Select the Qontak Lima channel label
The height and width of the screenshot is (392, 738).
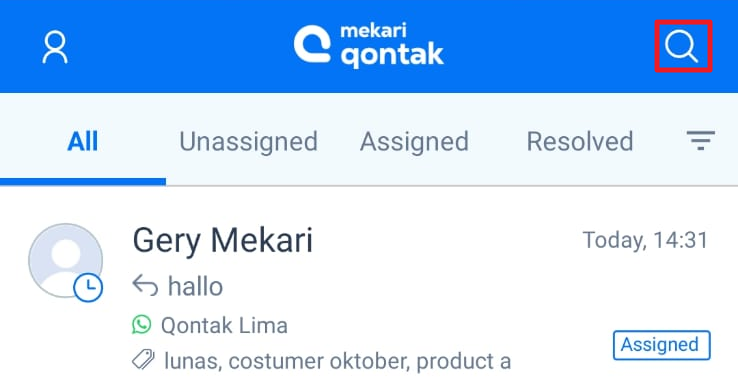click(224, 325)
